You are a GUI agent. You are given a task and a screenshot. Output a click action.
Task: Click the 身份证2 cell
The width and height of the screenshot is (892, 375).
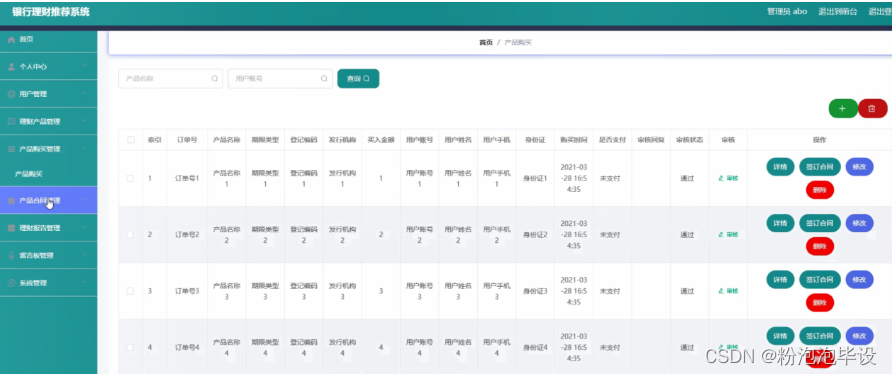535,234
